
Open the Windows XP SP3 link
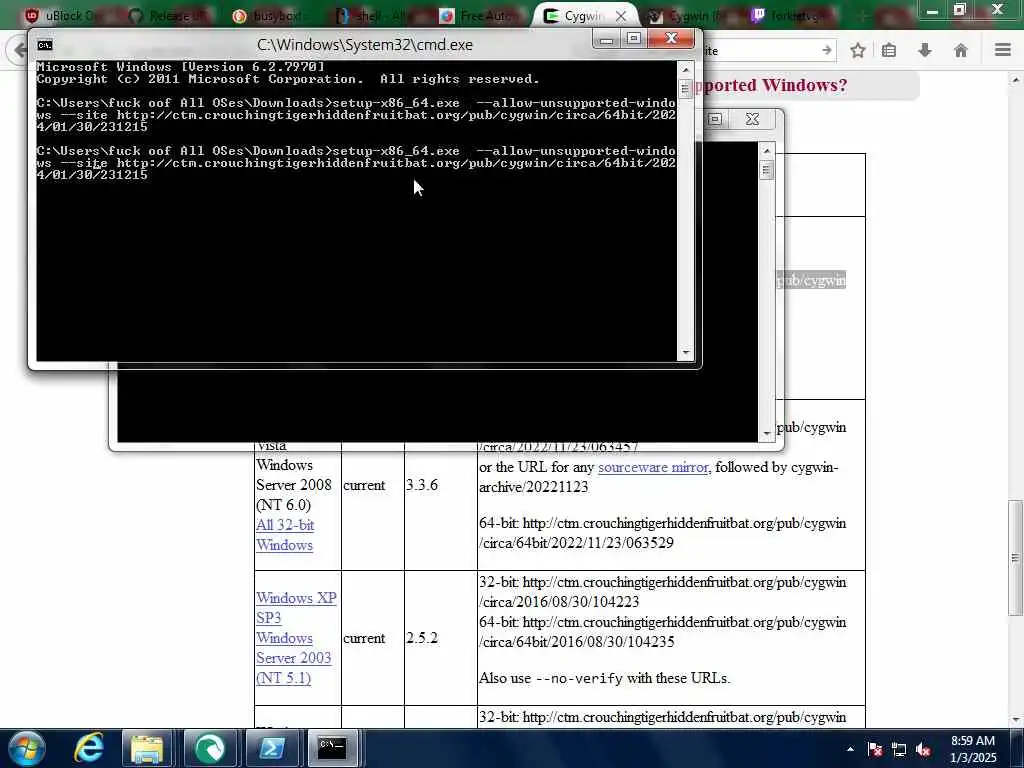click(x=296, y=607)
